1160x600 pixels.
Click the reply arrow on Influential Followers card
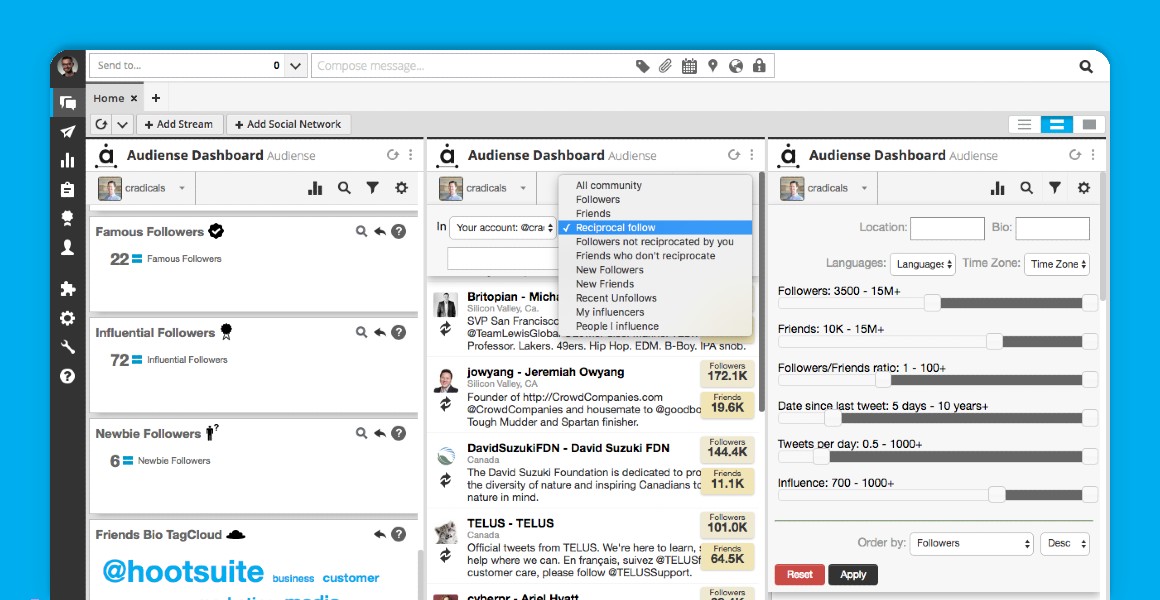pyautogui.click(x=380, y=333)
